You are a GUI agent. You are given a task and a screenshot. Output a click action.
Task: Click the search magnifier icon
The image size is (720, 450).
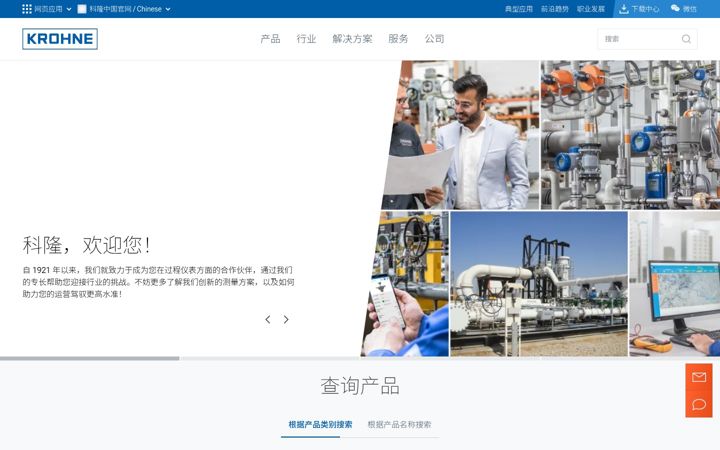pyautogui.click(x=686, y=39)
